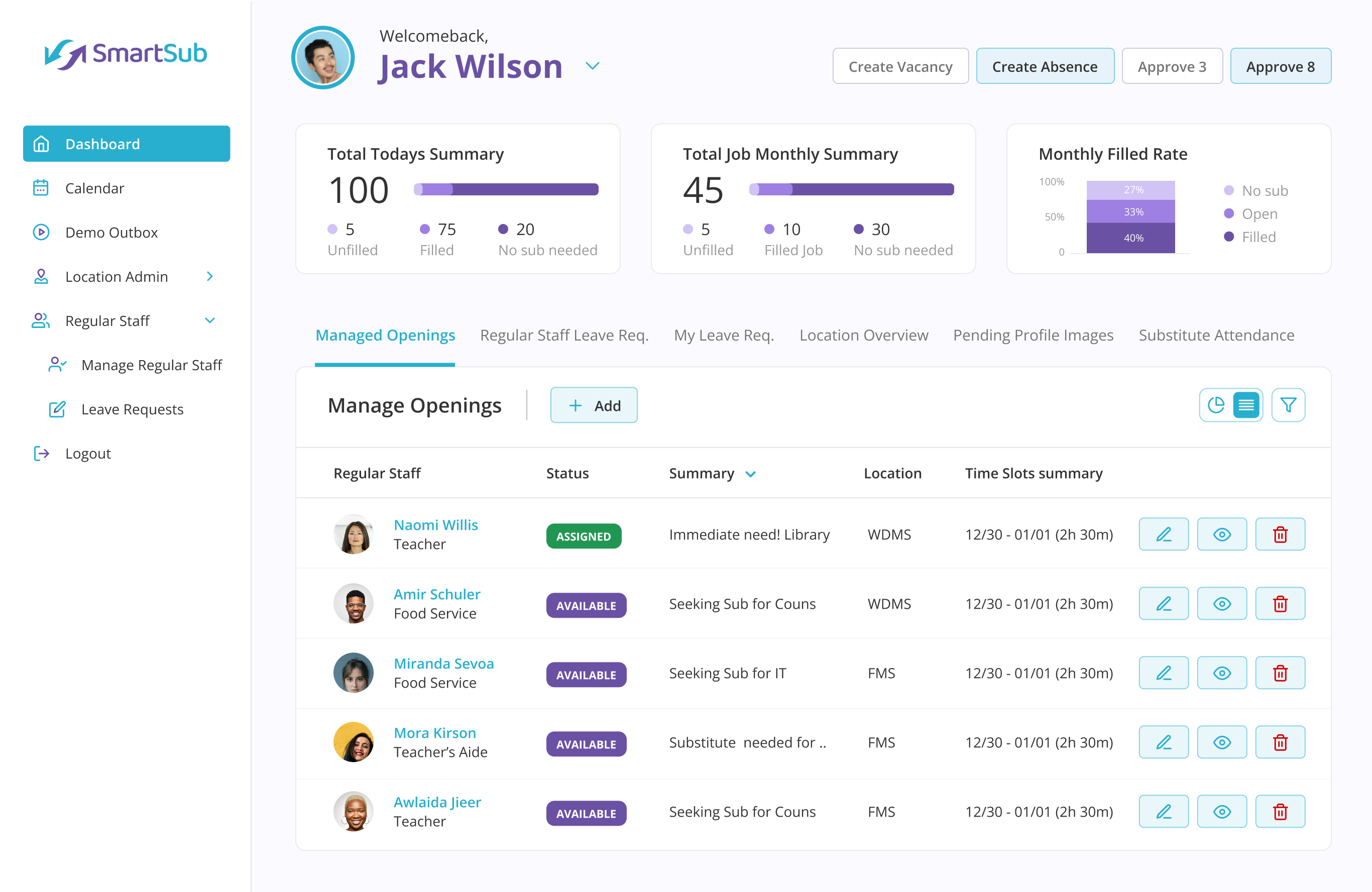Edit Mora Kirson's opening

(1163, 743)
